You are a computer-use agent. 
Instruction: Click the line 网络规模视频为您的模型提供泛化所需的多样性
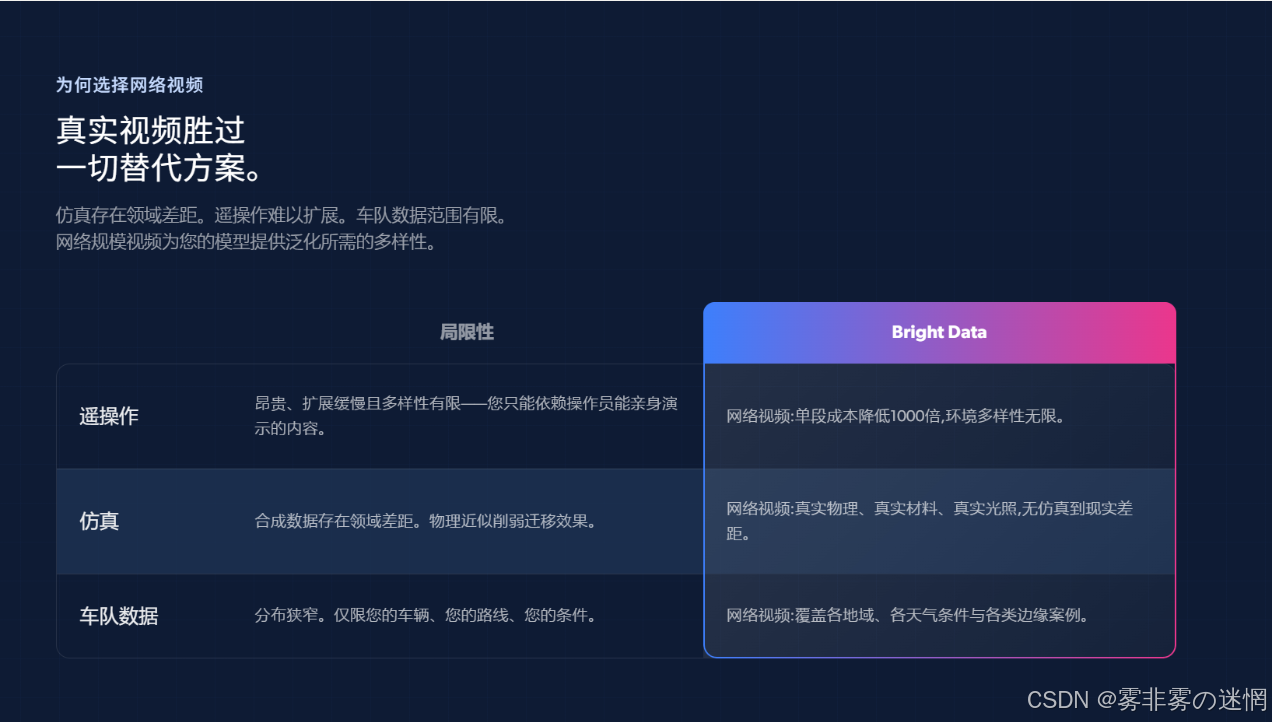(247, 242)
